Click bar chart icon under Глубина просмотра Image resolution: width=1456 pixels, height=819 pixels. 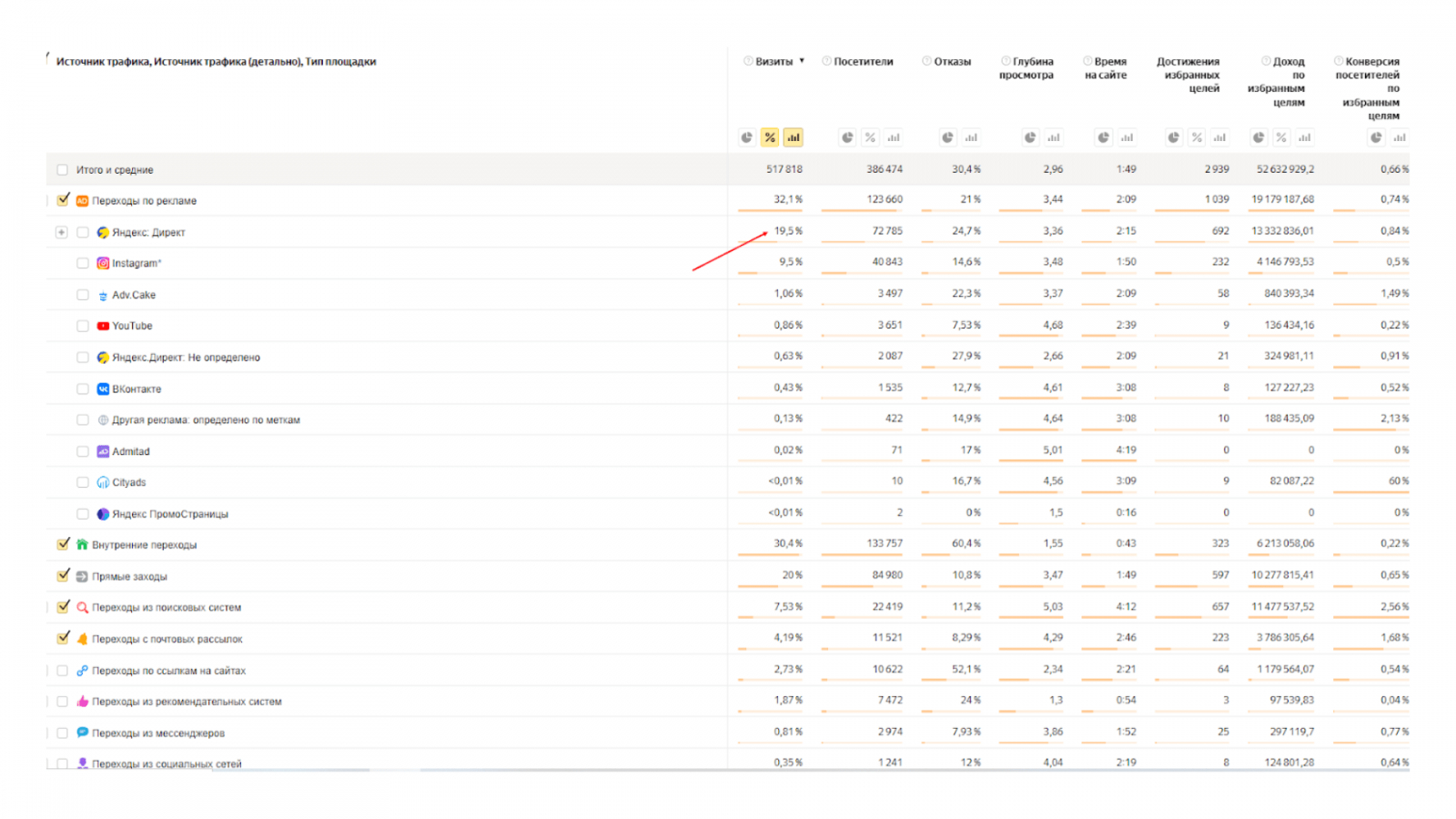tap(1054, 137)
